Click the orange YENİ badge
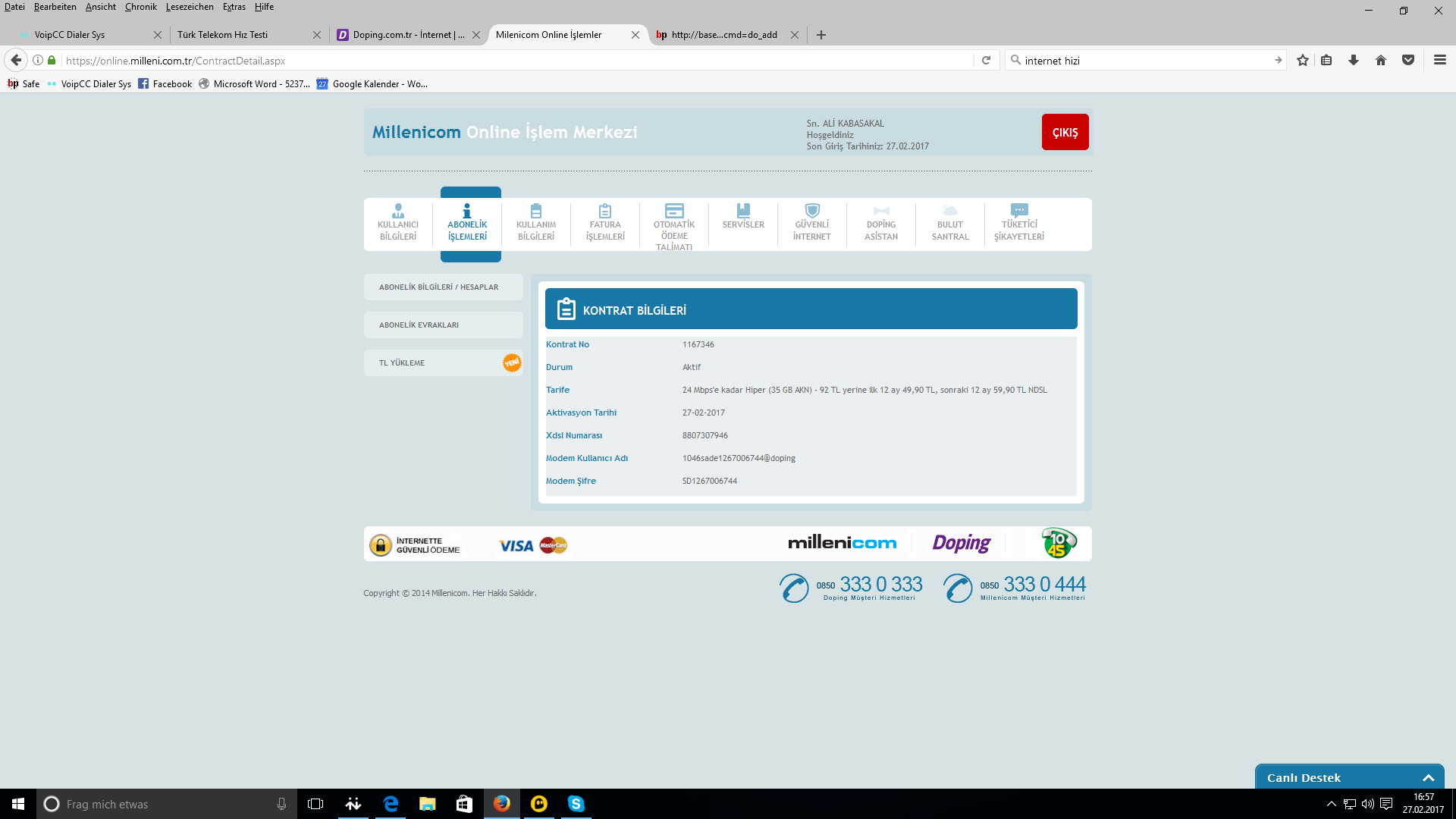Screen dimensions: 1456x819 point(512,363)
